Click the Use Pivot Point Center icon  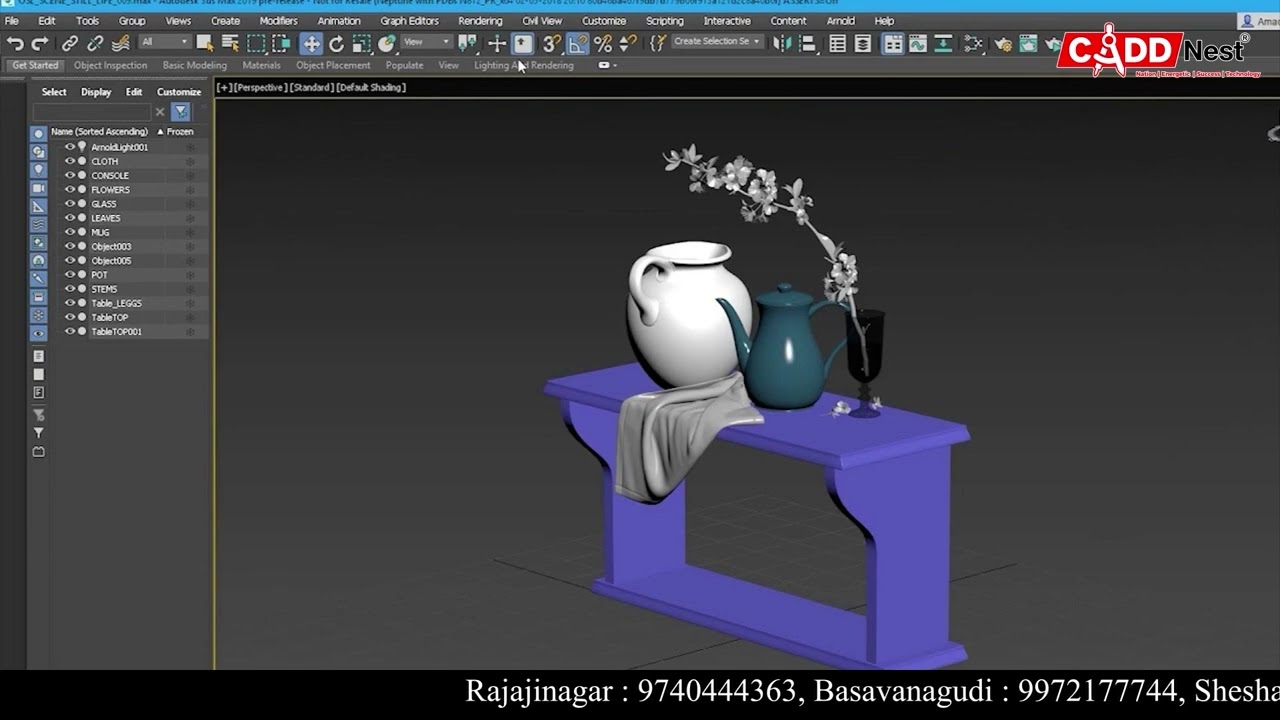tap(466, 43)
